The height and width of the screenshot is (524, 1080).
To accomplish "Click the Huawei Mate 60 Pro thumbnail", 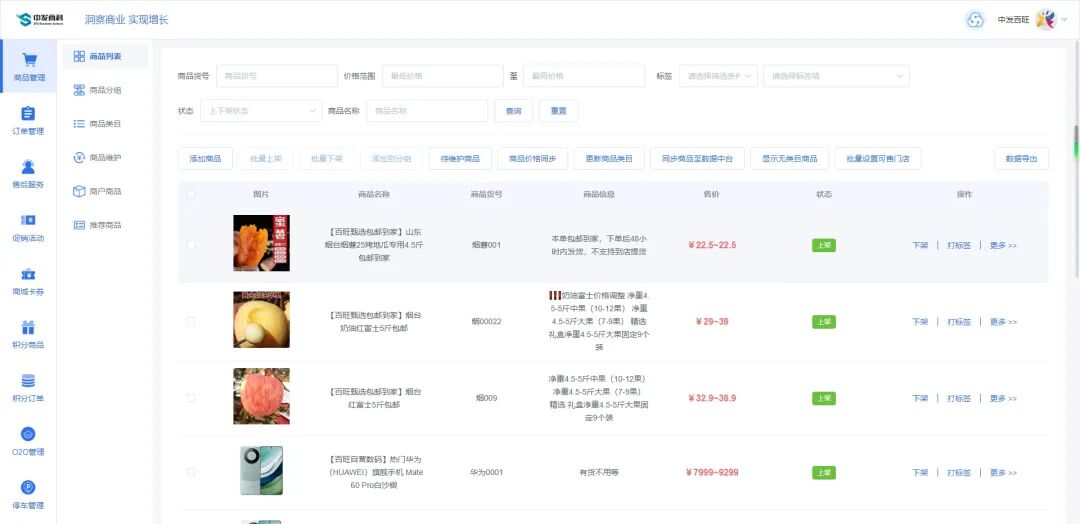I will click(261, 470).
